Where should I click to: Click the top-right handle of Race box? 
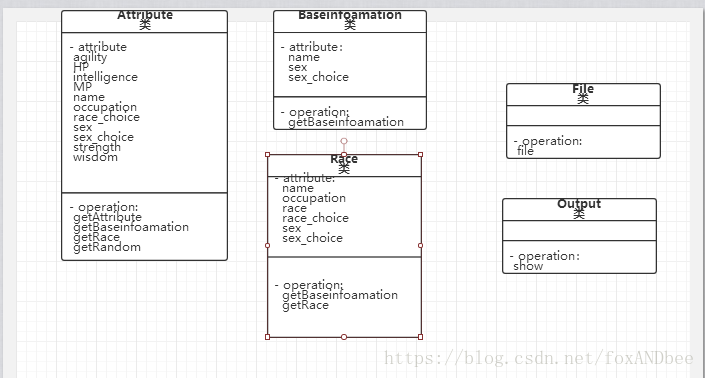[420, 155]
